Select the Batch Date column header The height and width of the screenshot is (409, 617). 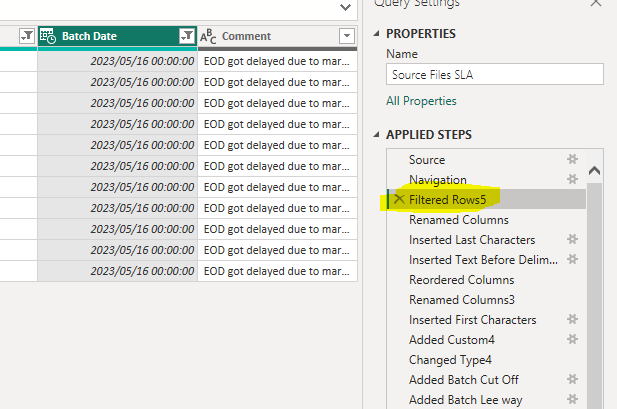coord(117,36)
